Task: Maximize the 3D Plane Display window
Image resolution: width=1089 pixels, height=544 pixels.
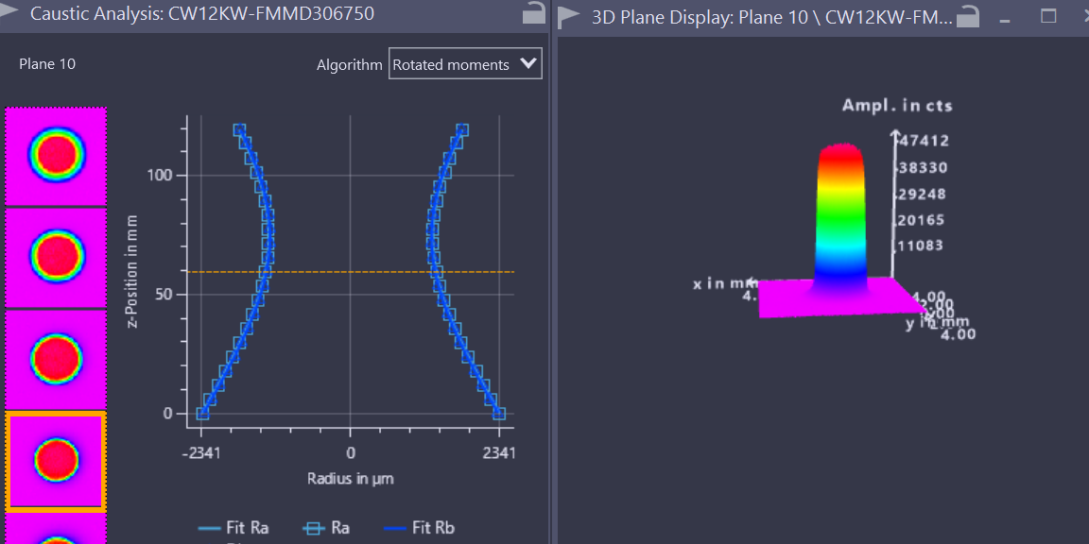Action: pos(1048,16)
